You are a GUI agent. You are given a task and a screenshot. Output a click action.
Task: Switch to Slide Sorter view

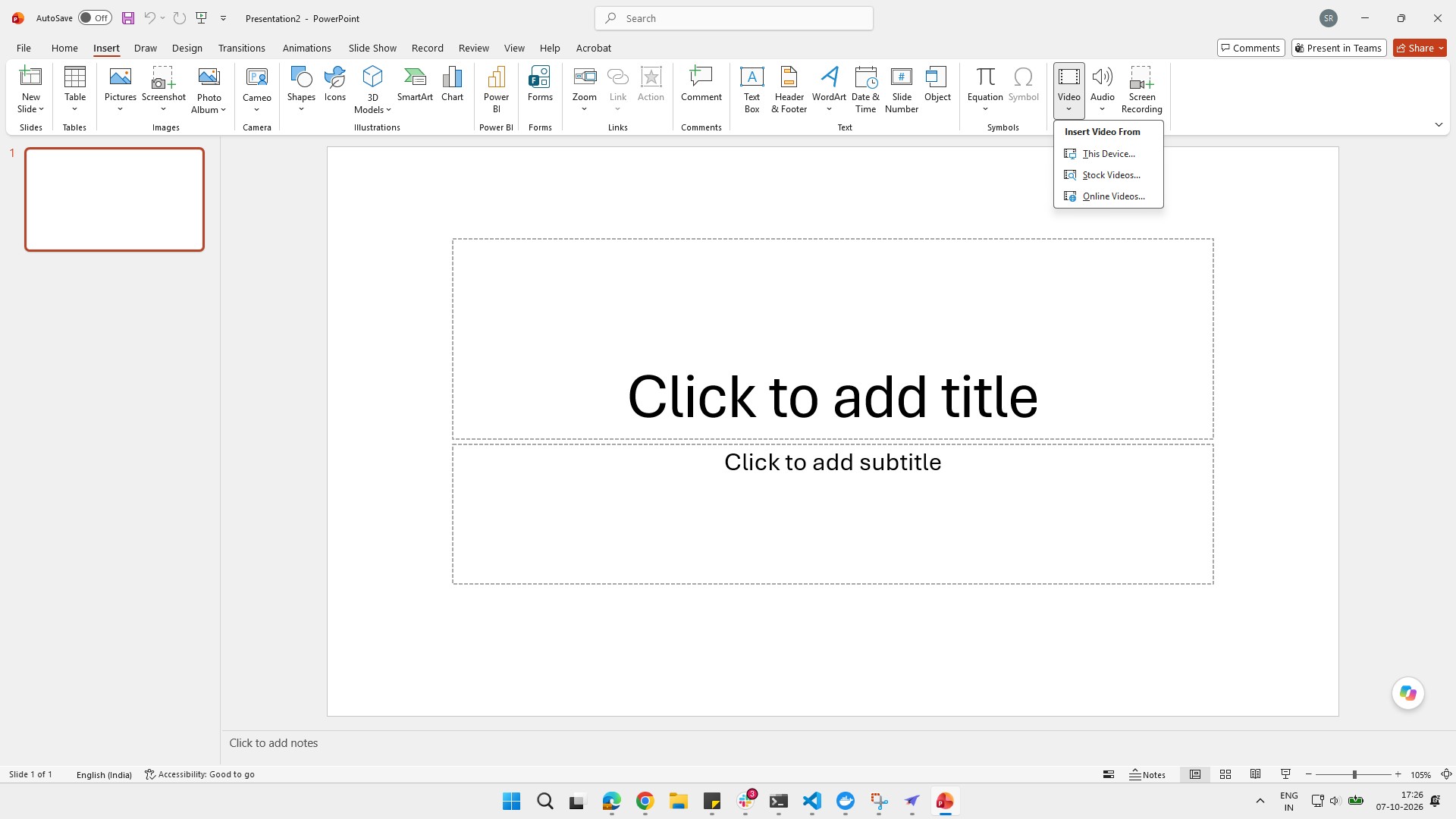(1225, 774)
